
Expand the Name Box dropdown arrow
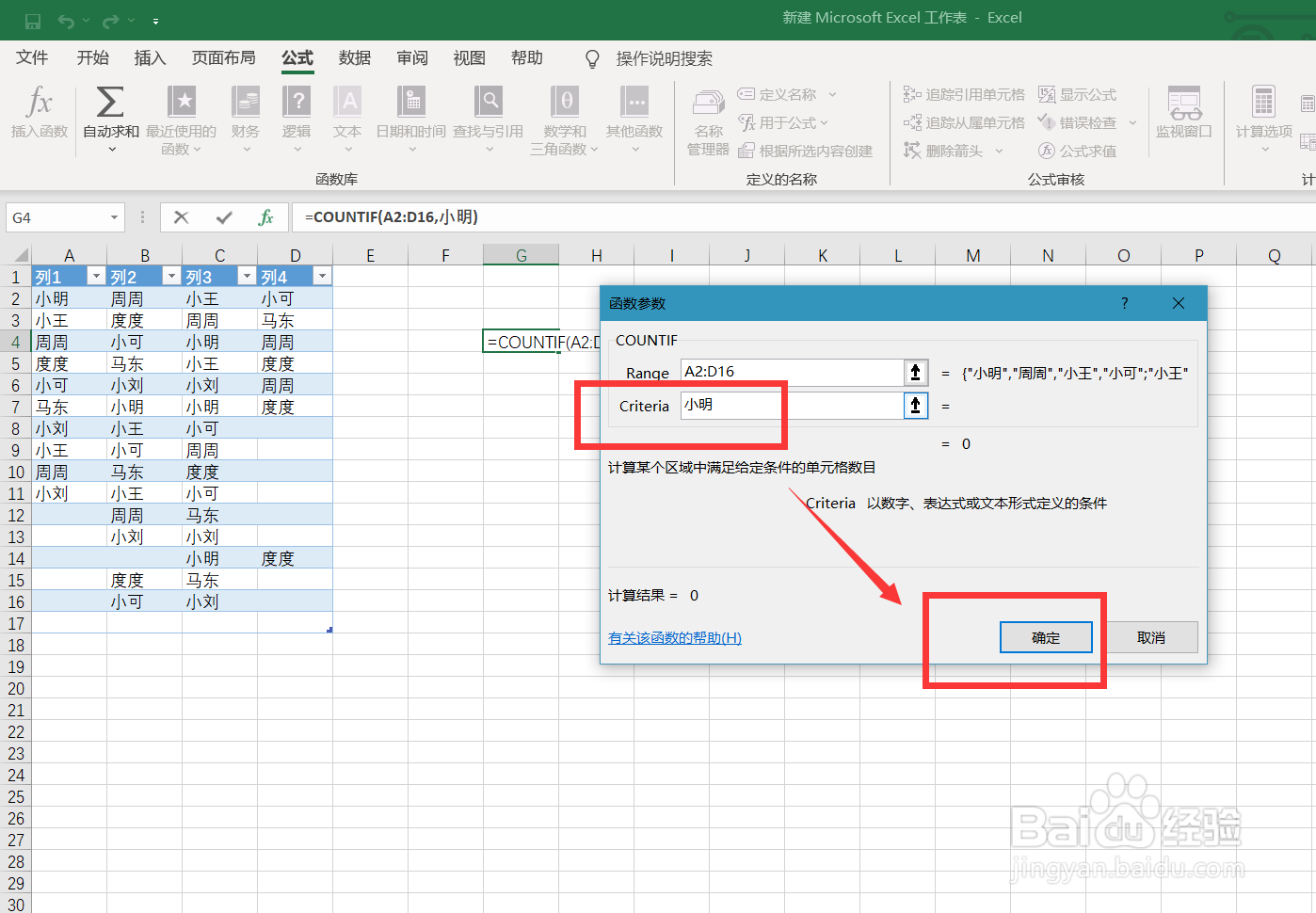coord(114,217)
